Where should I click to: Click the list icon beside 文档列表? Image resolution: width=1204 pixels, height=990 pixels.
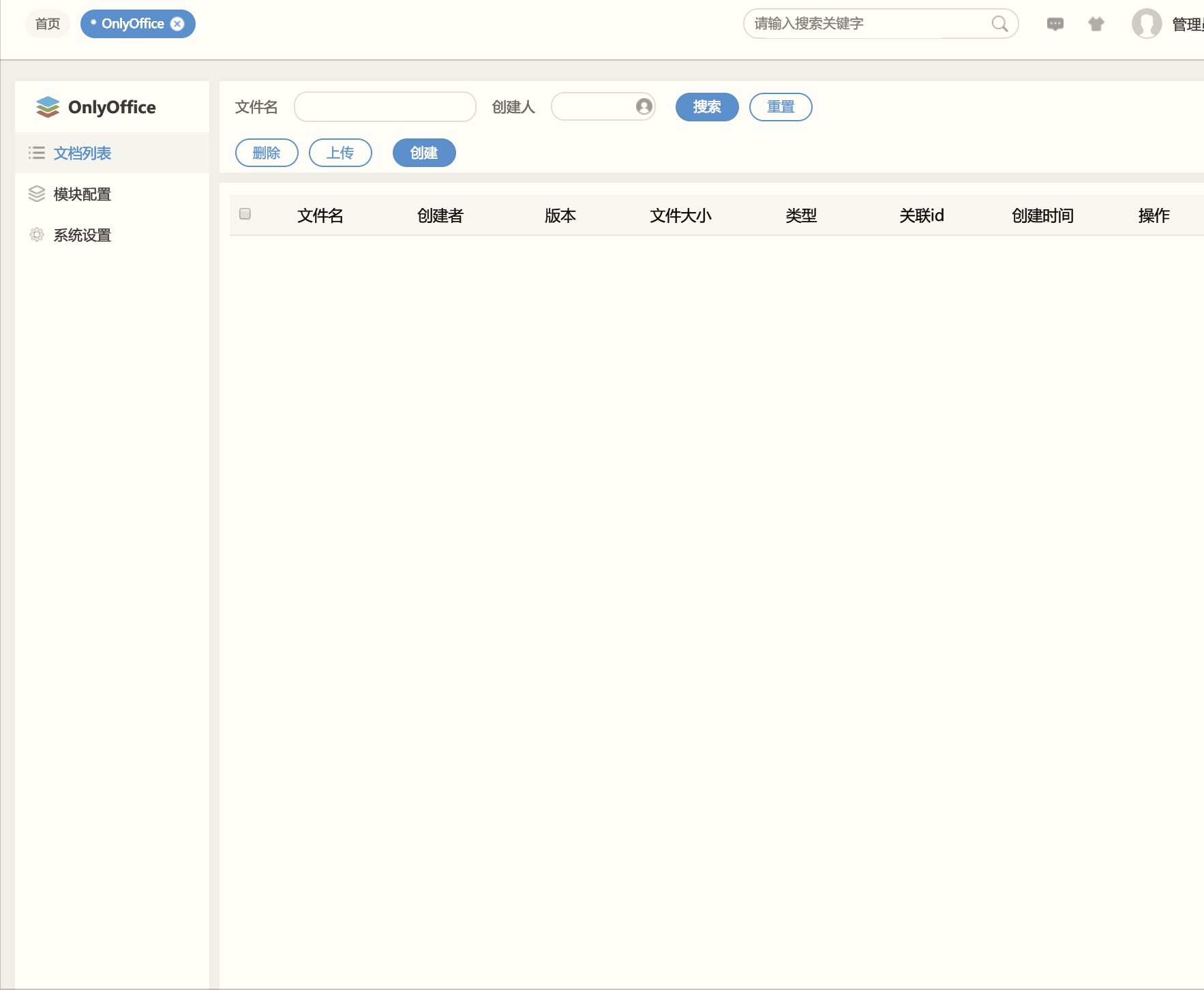pos(37,153)
